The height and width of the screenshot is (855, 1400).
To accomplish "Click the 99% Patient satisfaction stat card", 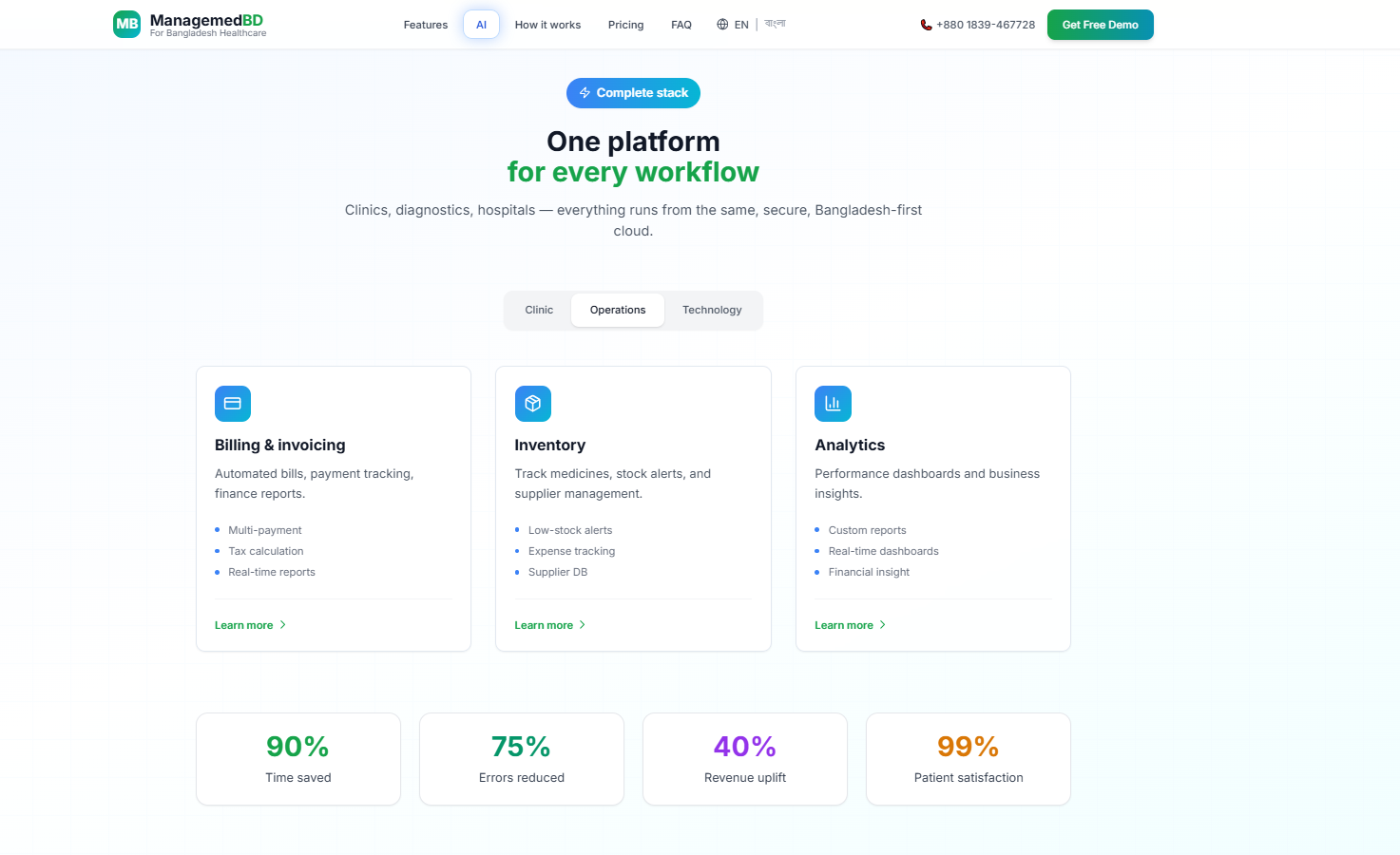I will 968,759.
